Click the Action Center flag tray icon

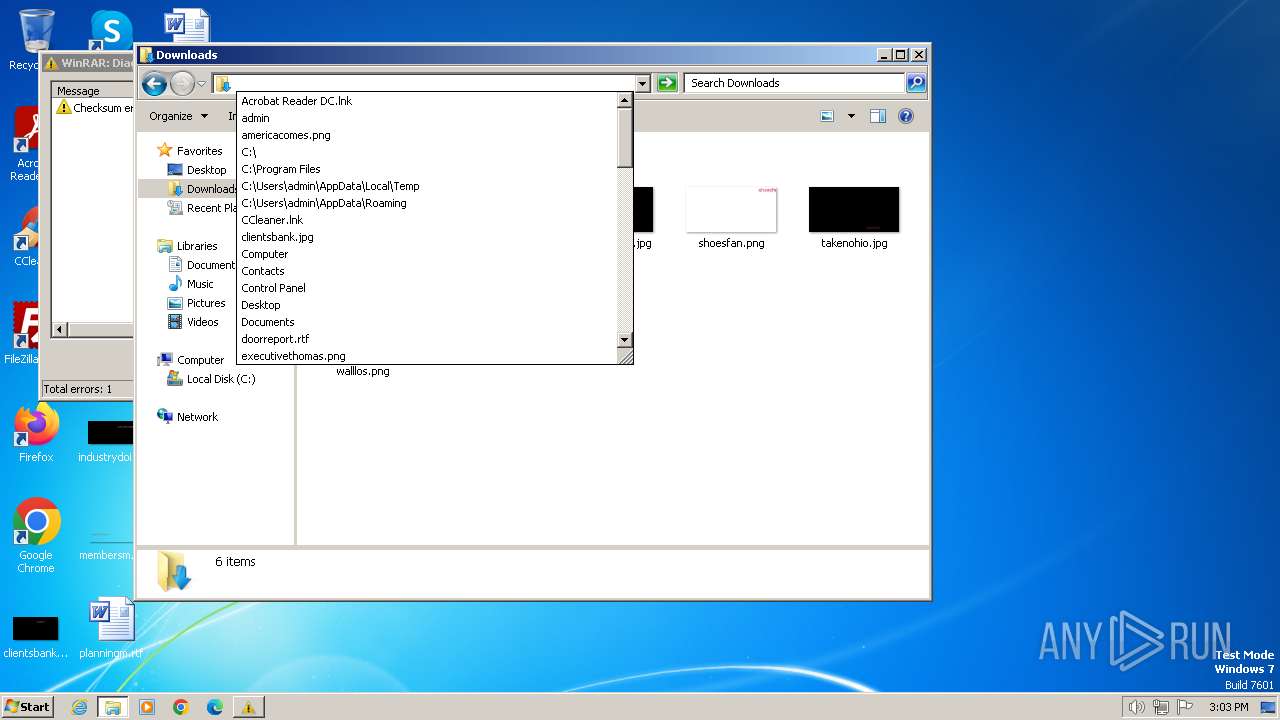pyautogui.click(x=1185, y=707)
